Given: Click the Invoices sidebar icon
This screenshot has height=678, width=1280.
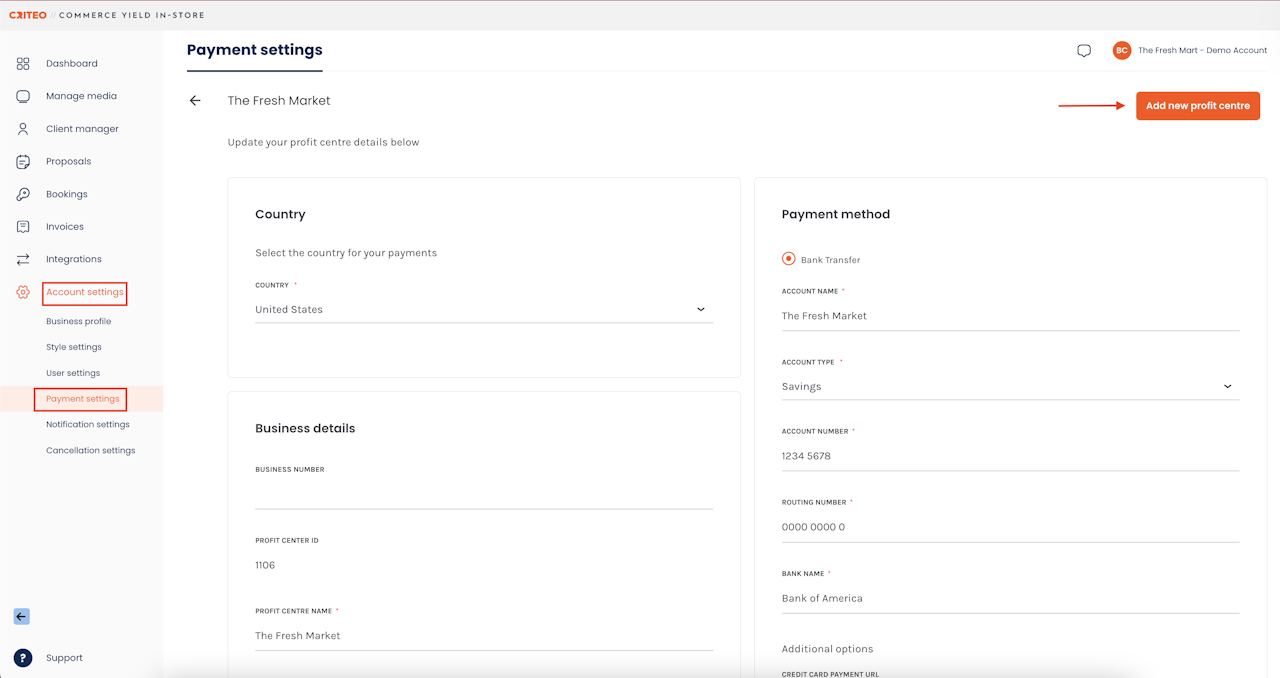Looking at the screenshot, I should [x=23, y=227].
